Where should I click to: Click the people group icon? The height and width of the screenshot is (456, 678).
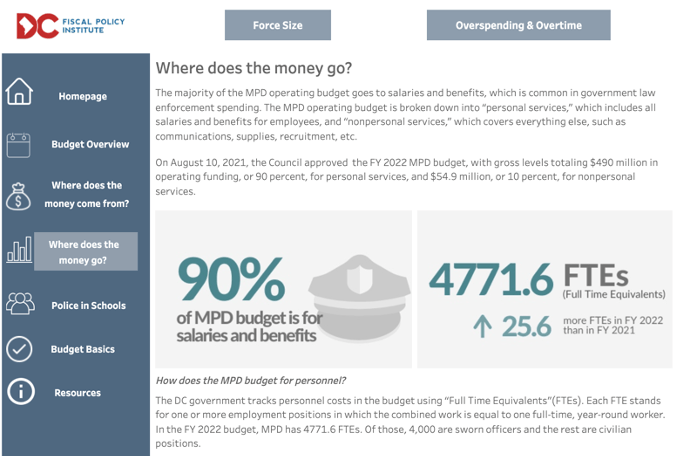19,303
